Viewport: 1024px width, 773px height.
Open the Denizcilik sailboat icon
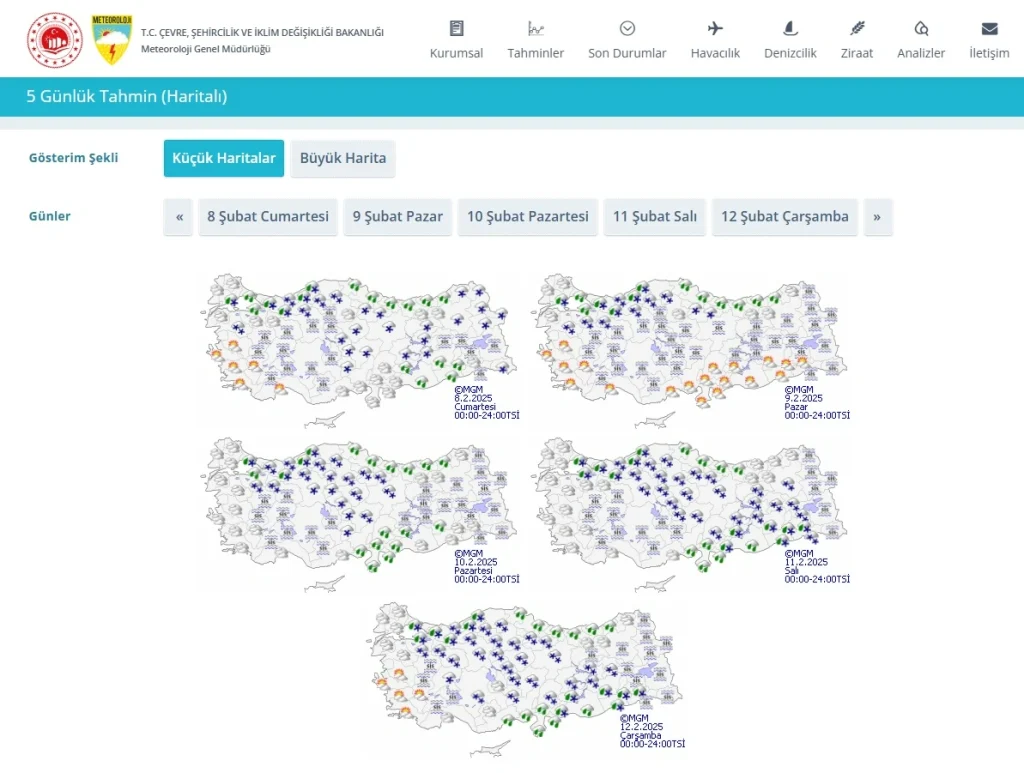point(790,29)
